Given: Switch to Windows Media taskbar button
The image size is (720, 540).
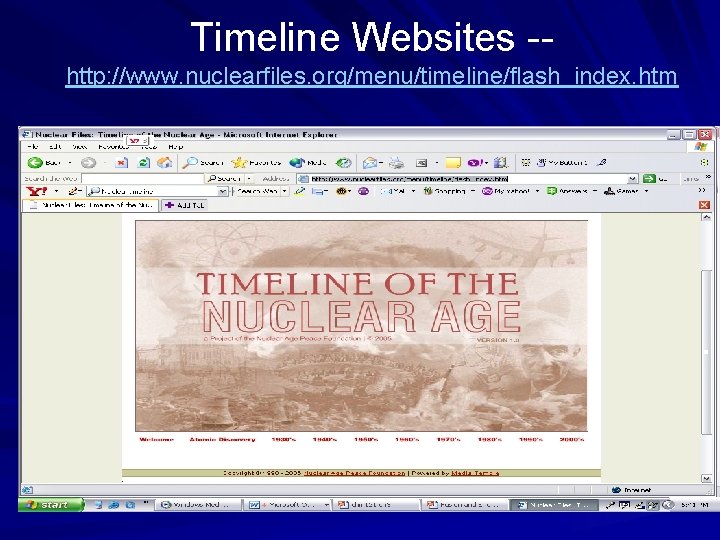Looking at the screenshot, I should pos(199,505).
